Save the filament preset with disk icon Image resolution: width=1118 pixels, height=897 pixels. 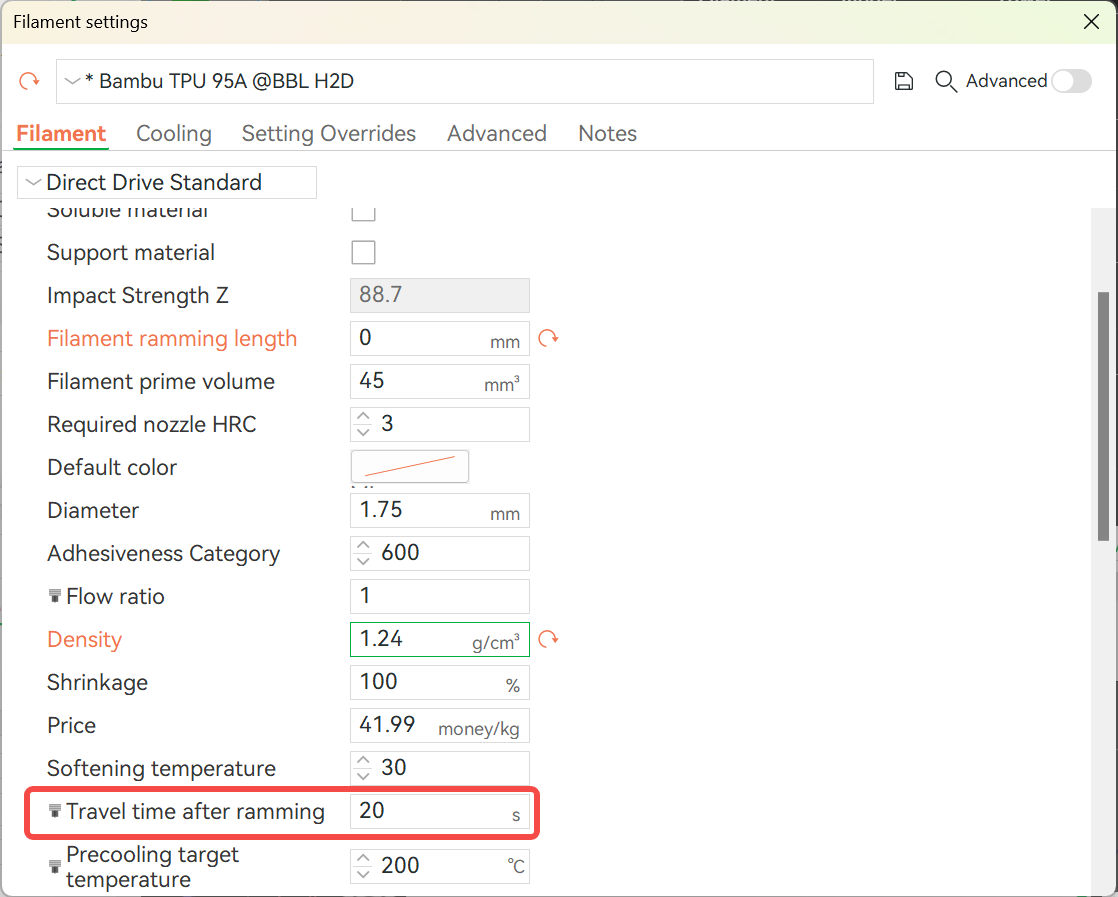pyautogui.click(x=903, y=81)
